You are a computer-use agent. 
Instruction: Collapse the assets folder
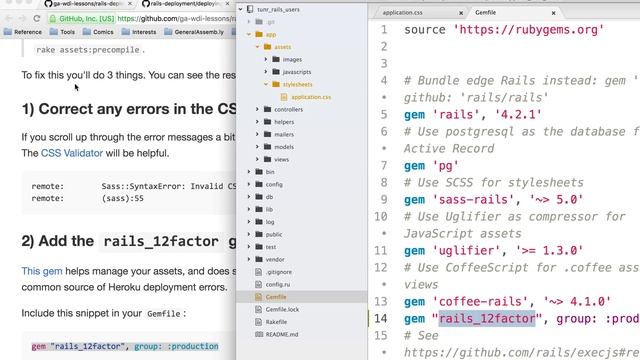[258, 47]
